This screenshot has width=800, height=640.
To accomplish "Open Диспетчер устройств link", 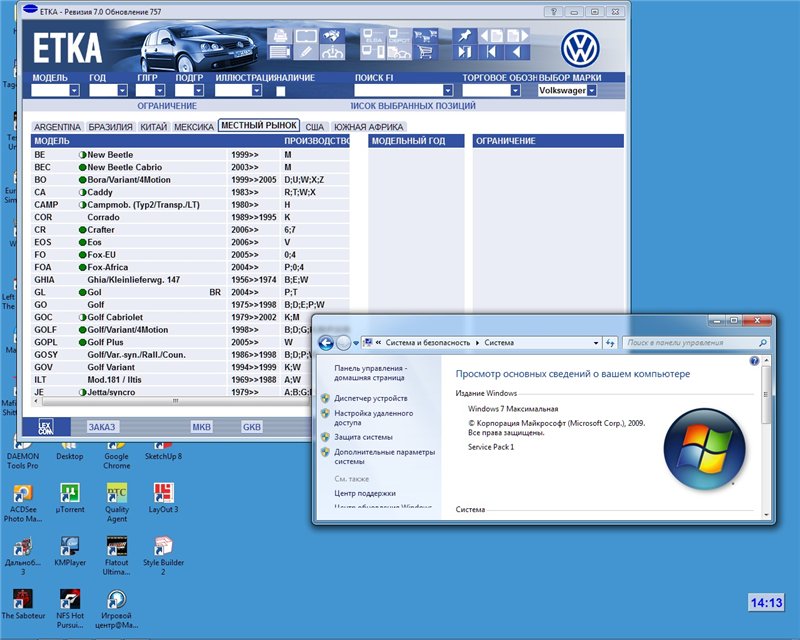I will click(371, 398).
